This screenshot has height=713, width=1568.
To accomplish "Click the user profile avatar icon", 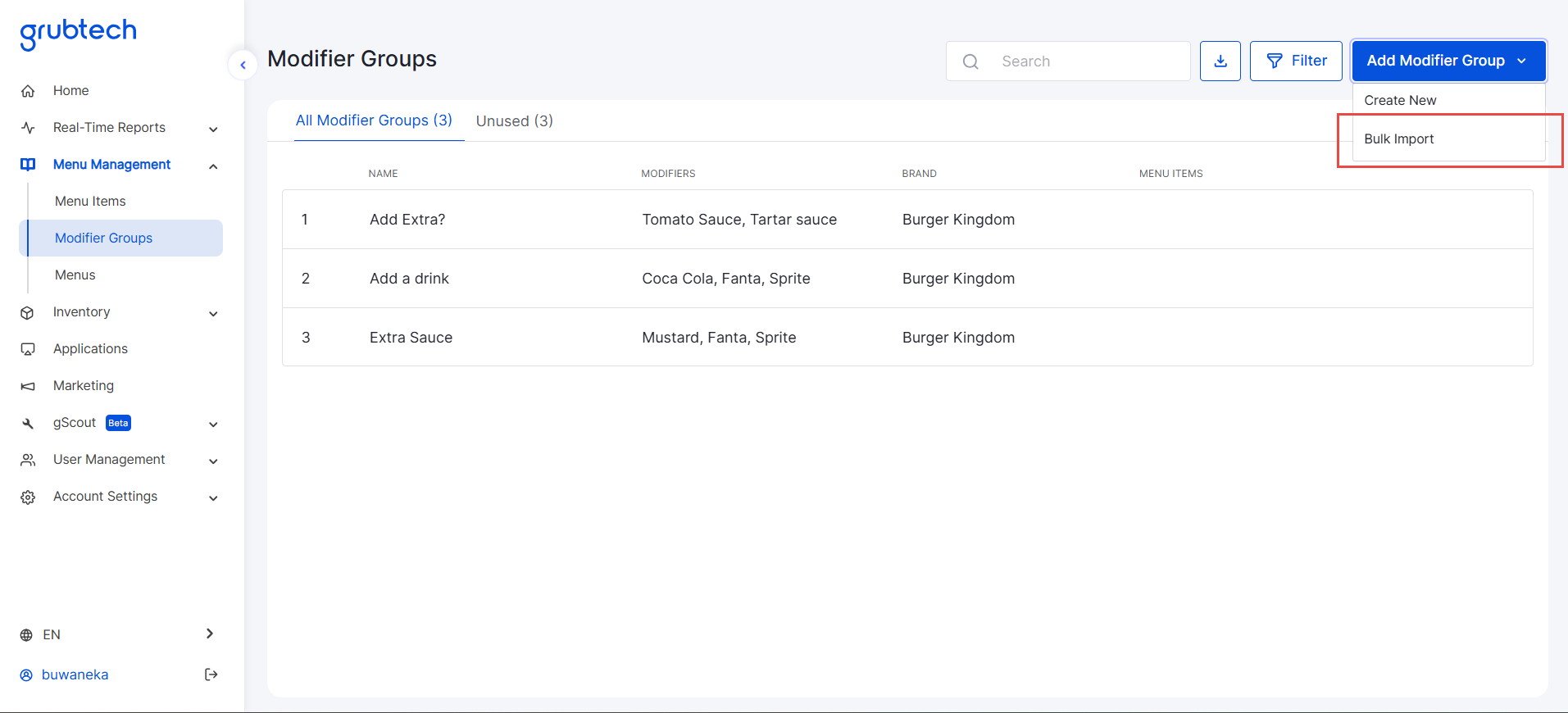I will (26, 675).
